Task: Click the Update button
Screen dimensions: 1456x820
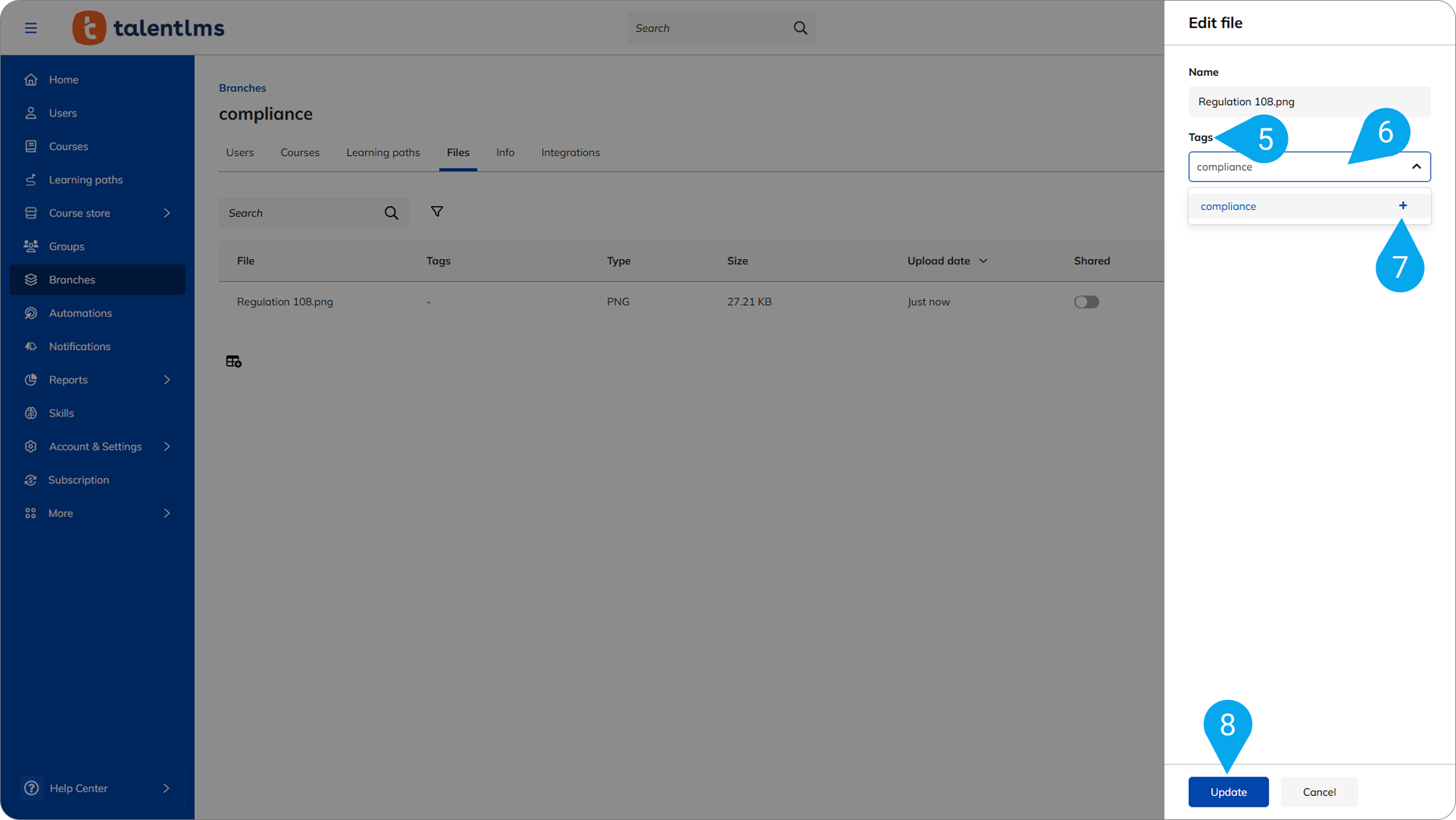Action: [1228, 792]
